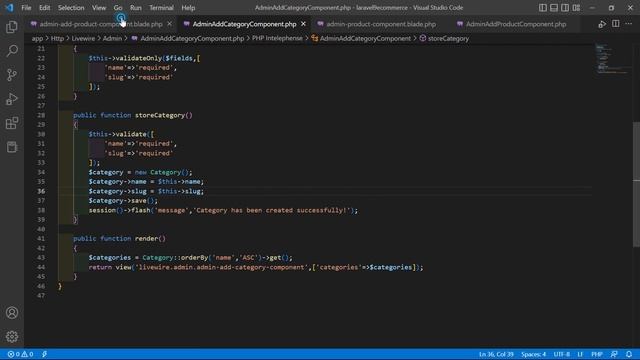The image size is (640, 360).
Task: Open the Run menu
Action: pos(136,7)
